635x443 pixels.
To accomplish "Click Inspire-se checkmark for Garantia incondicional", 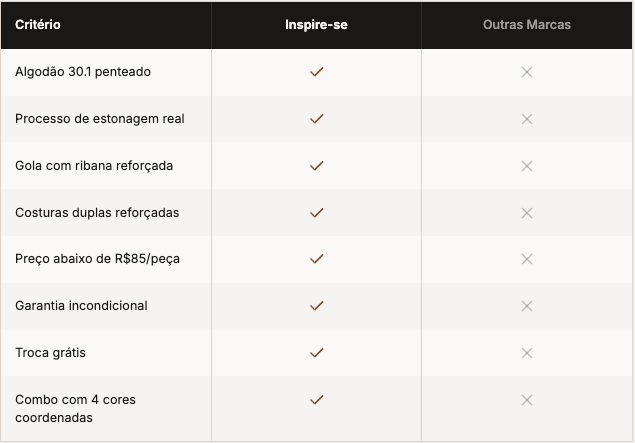I will coord(317,305).
